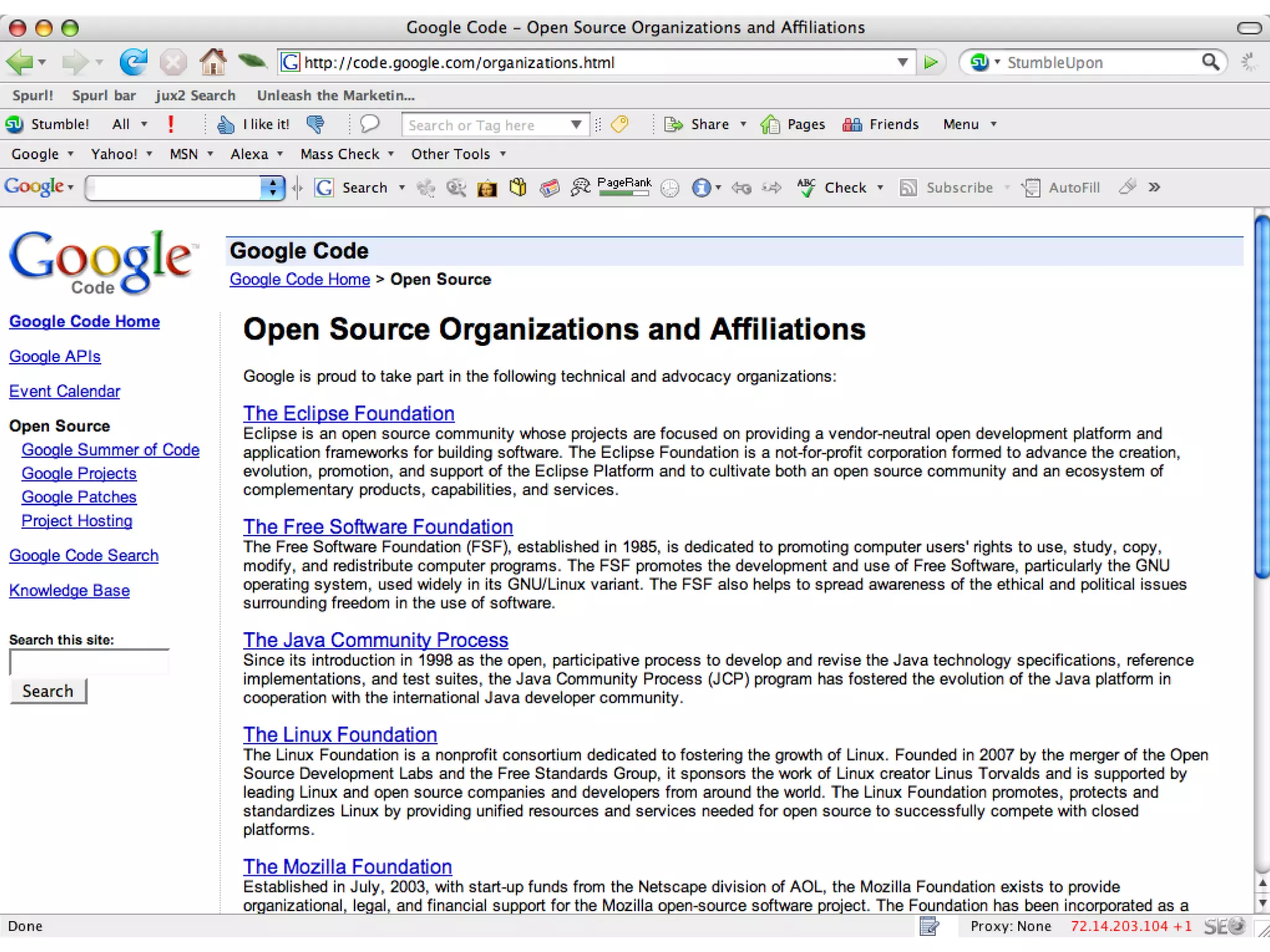Click the Home icon in toolbar

point(213,62)
